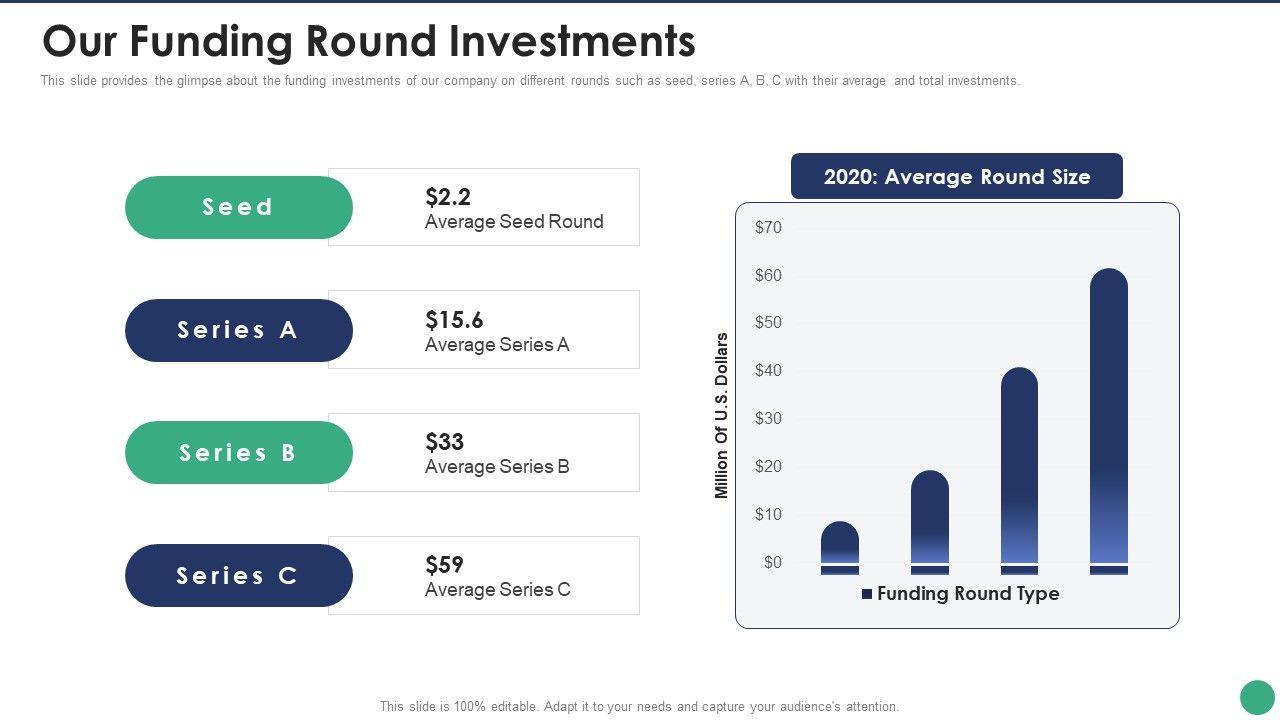This screenshot has height=720, width=1280.
Task: Click the Funding Round Type legend text
Action: tap(968, 594)
